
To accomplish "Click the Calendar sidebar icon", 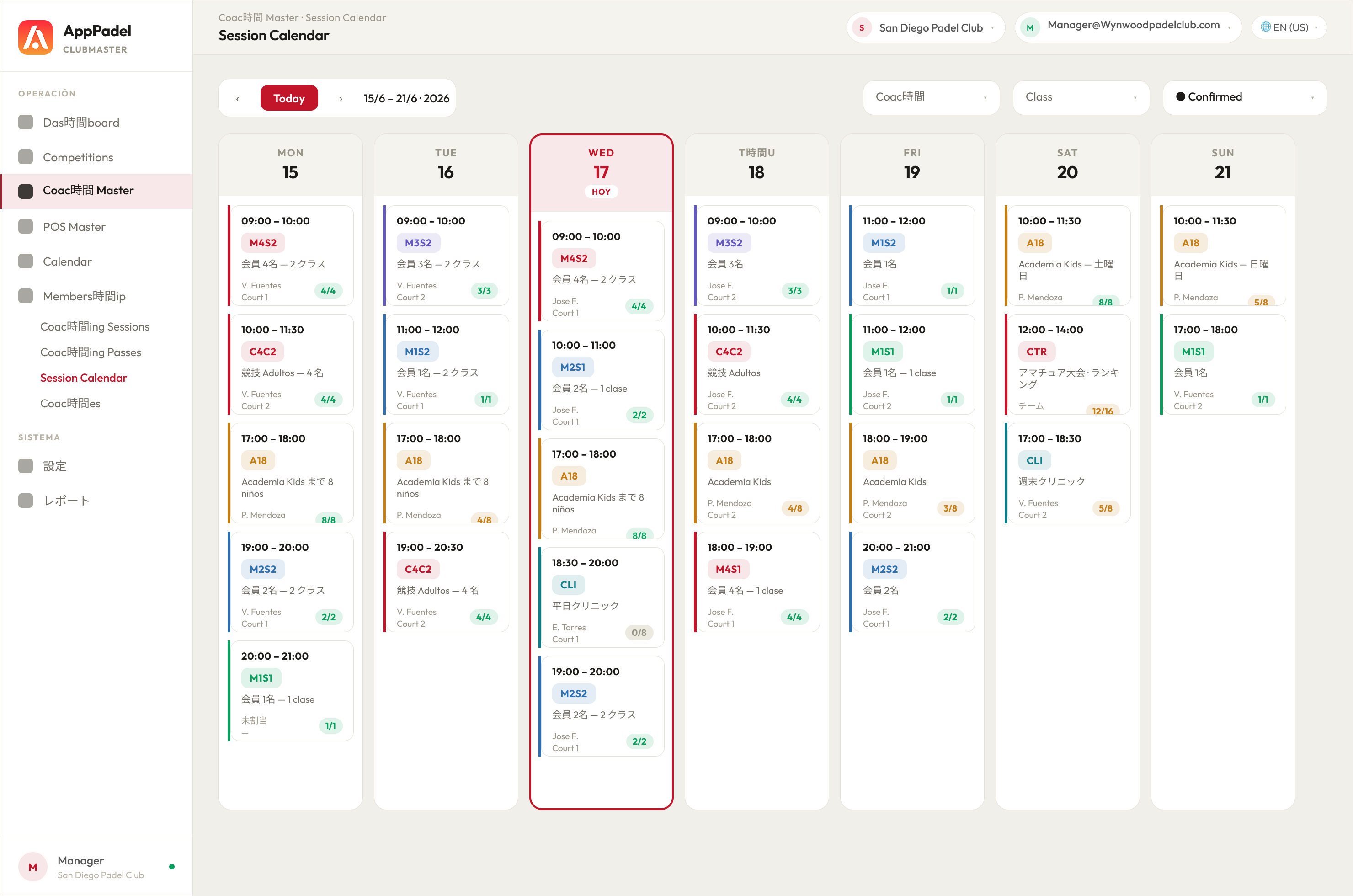I will point(26,261).
